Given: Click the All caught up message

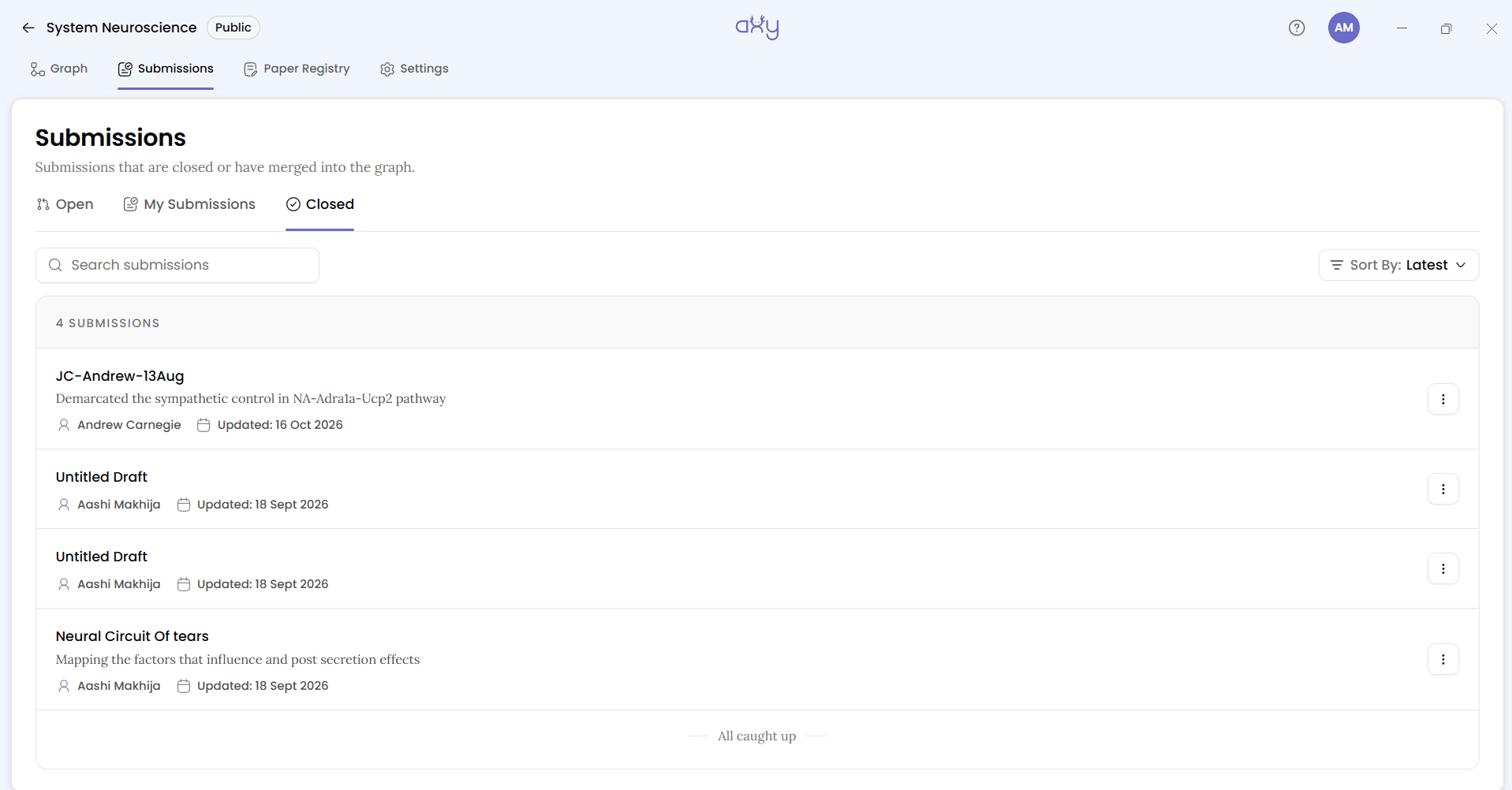Looking at the screenshot, I should 757,736.
